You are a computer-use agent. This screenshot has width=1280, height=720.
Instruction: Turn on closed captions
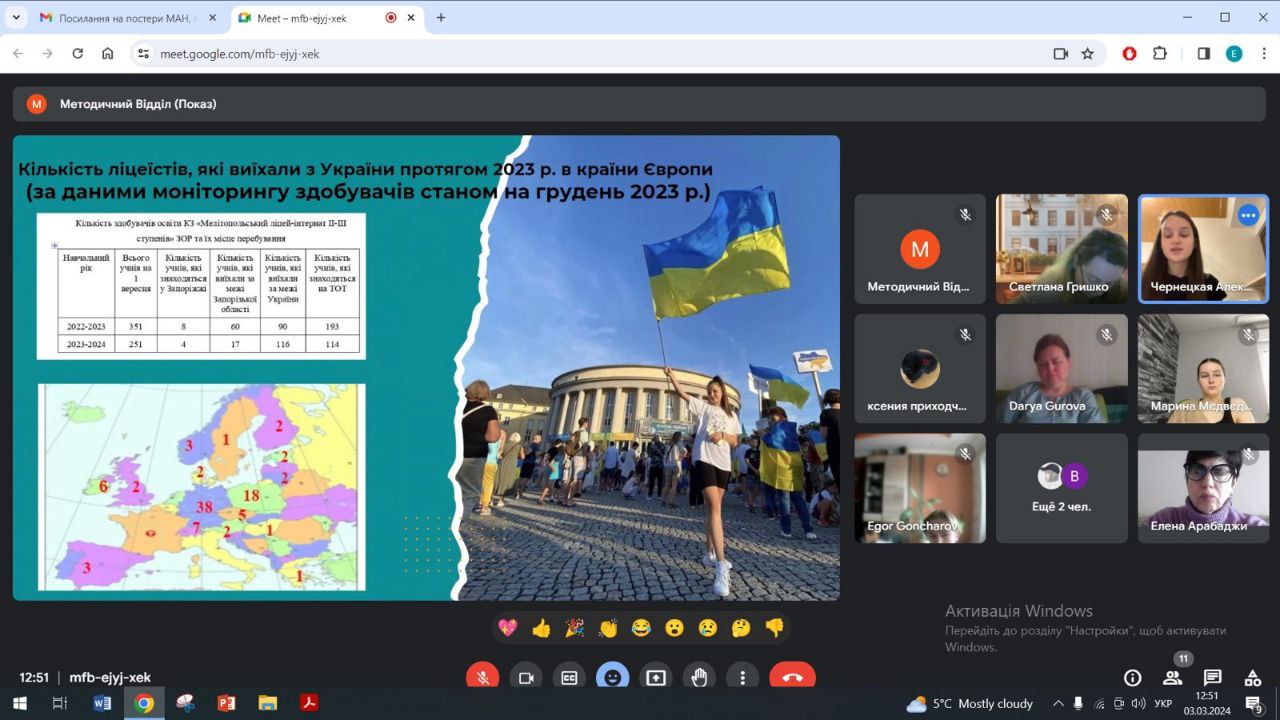[x=569, y=677]
